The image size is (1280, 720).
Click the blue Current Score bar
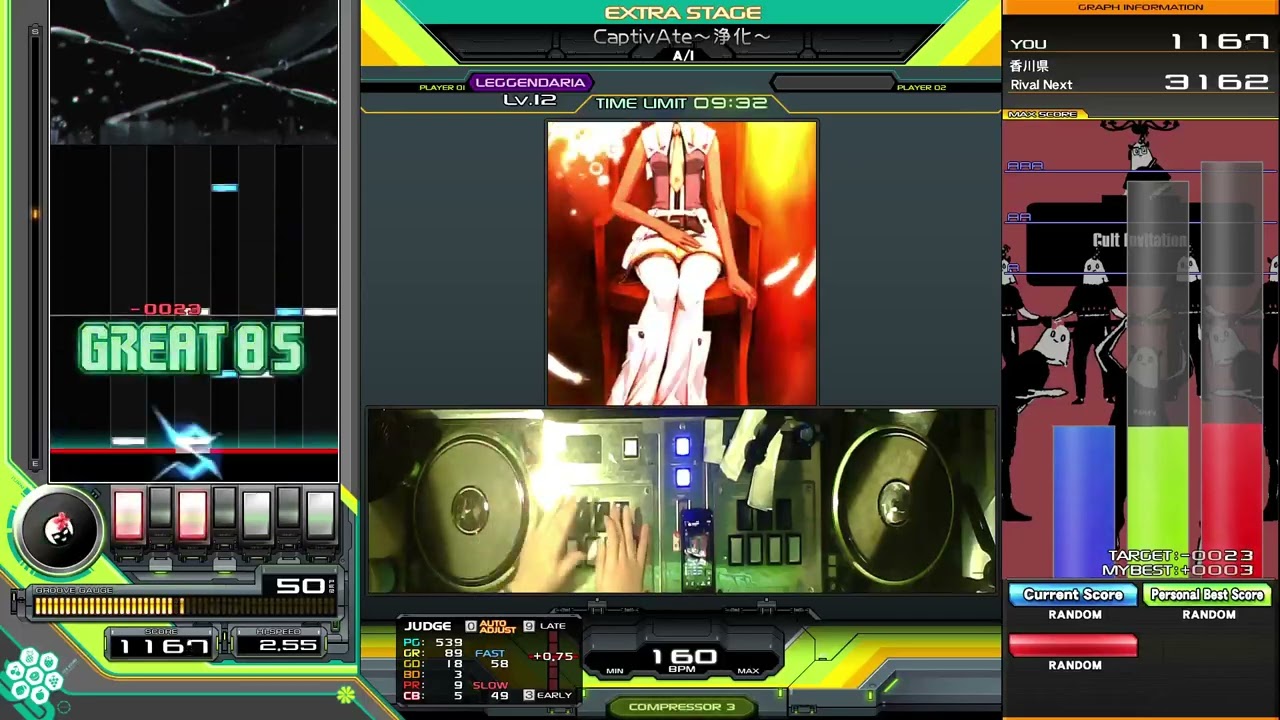1084,502
